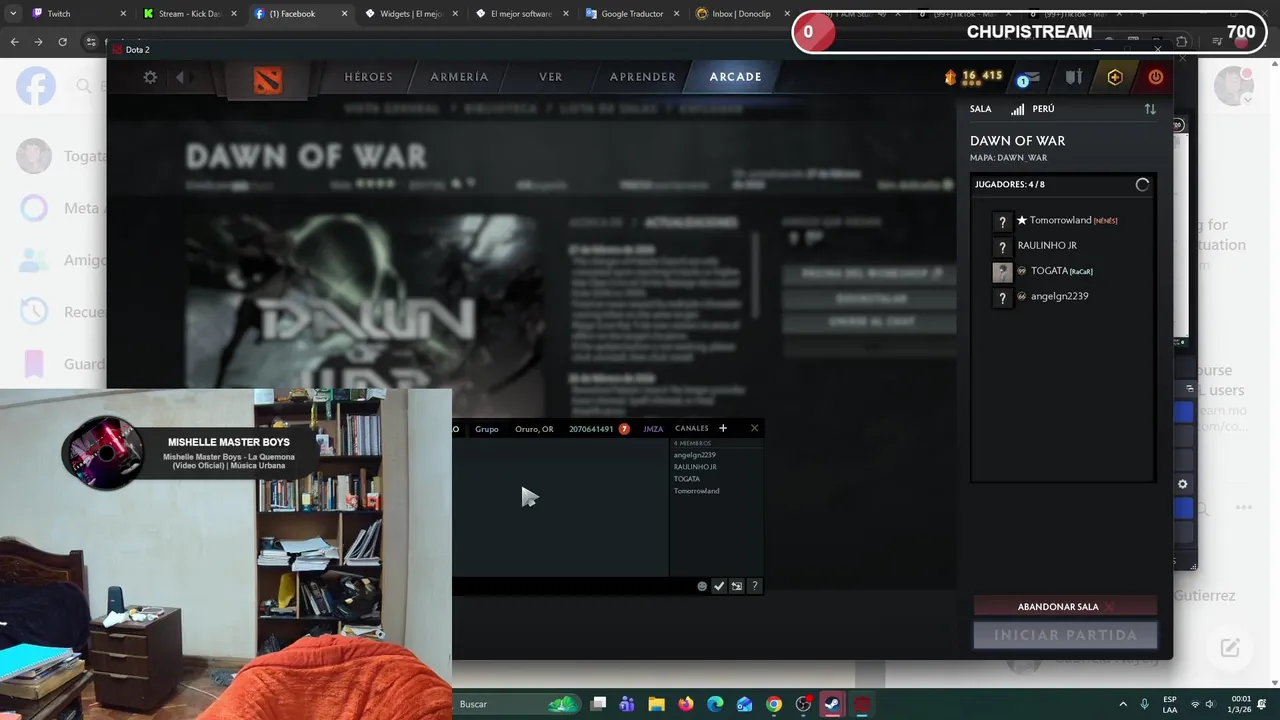This screenshot has width=1280, height=720.
Task: Open the Dota Plus gold icon
Action: (1114, 77)
